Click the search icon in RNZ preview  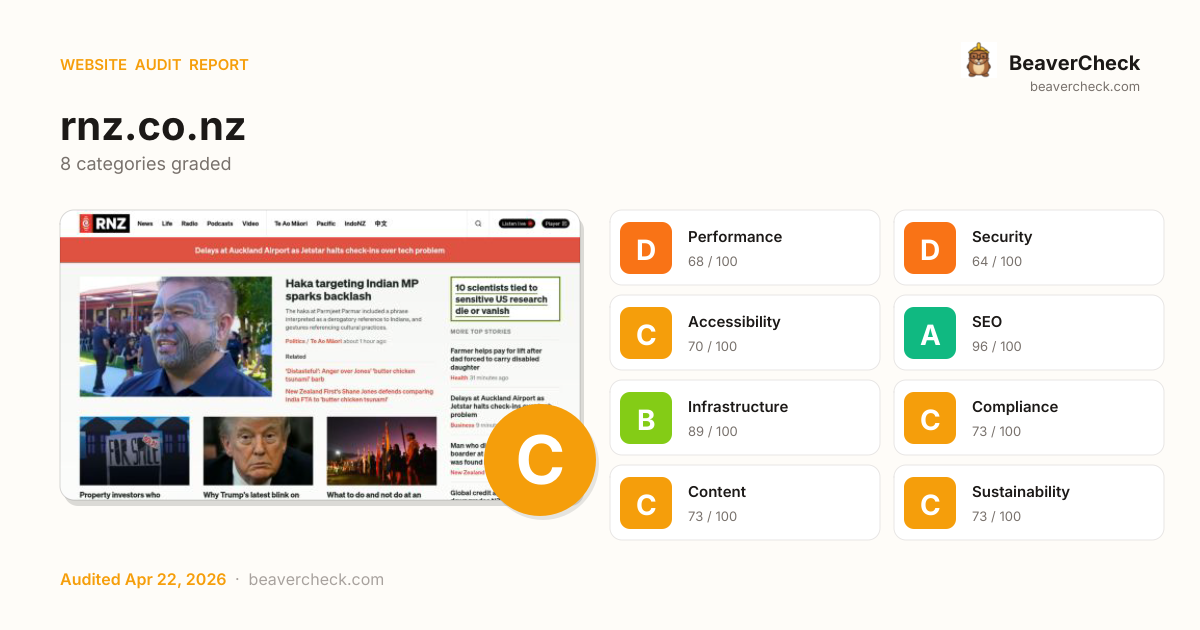[478, 224]
